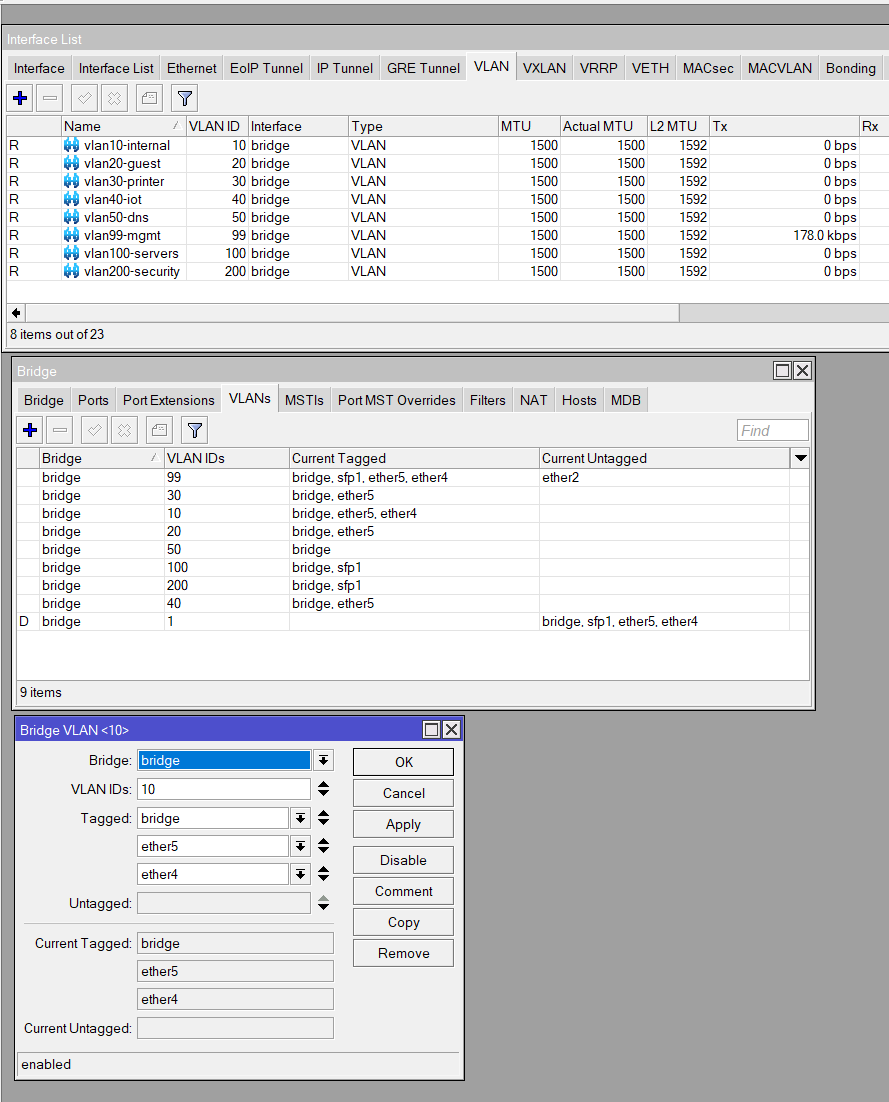
Task: Select Bridge VLAN row with untagged ether2
Action: point(413,477)
